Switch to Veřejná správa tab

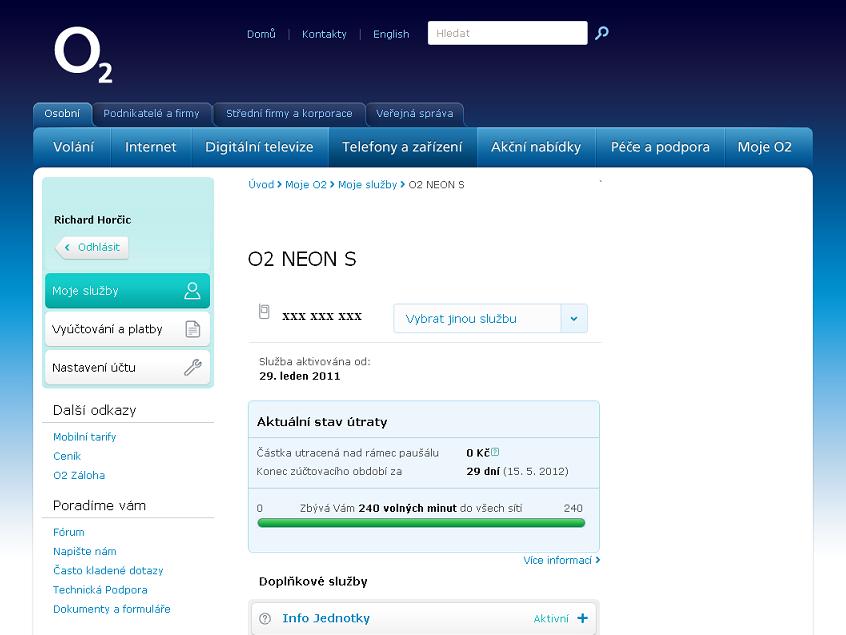415,114
